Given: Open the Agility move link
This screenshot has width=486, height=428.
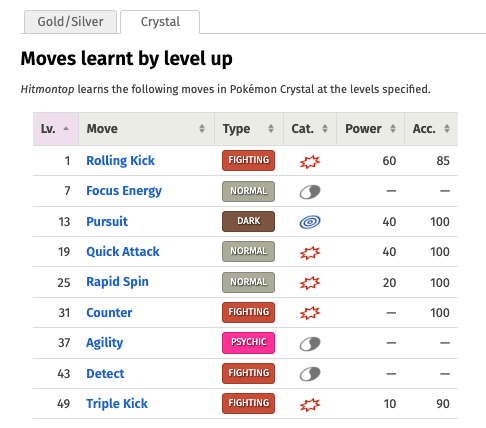Looking at the screenshot, I should [105, 343].
